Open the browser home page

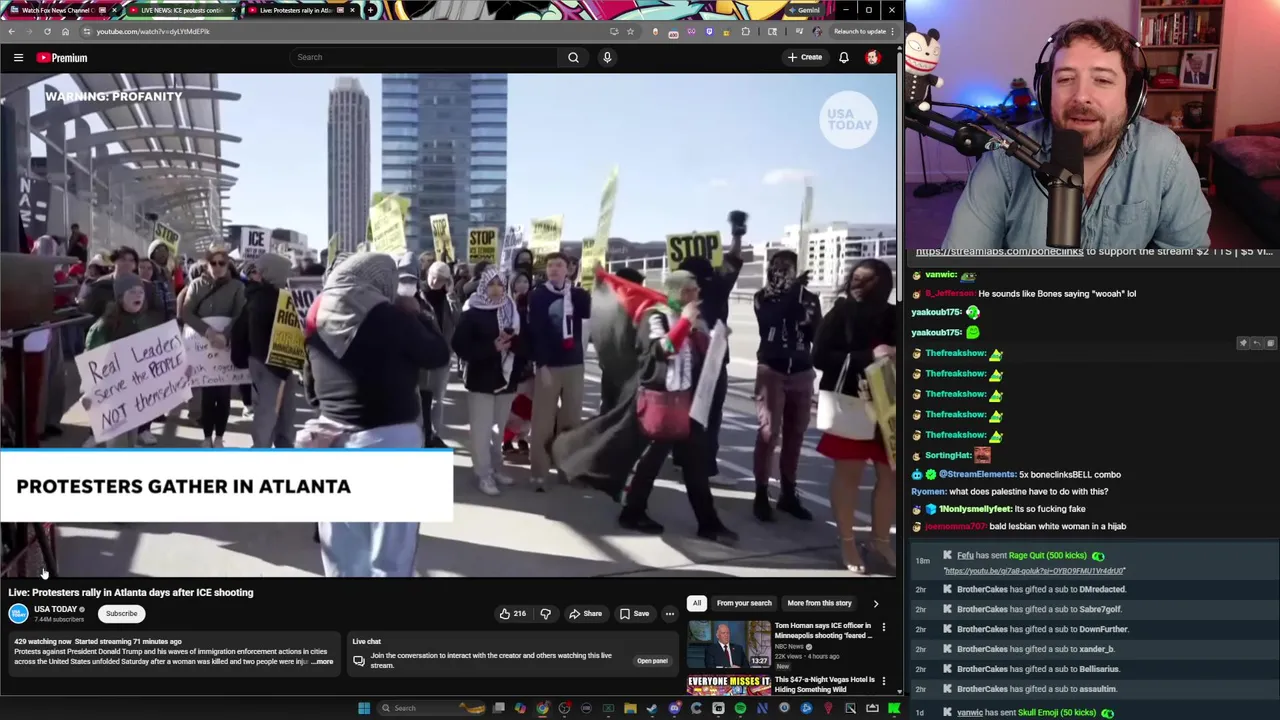point(65,31)
